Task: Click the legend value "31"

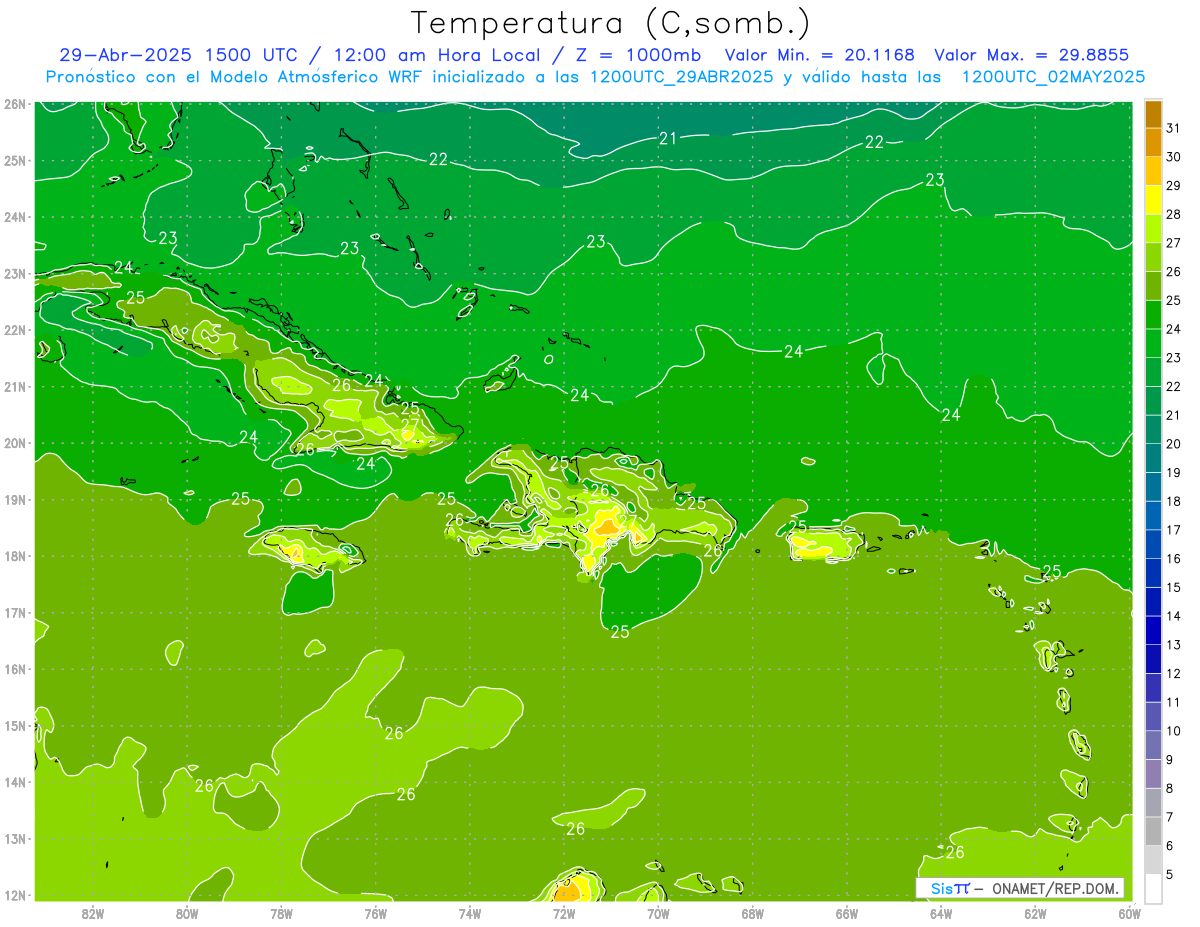Action: click(x=1173, y=128)
